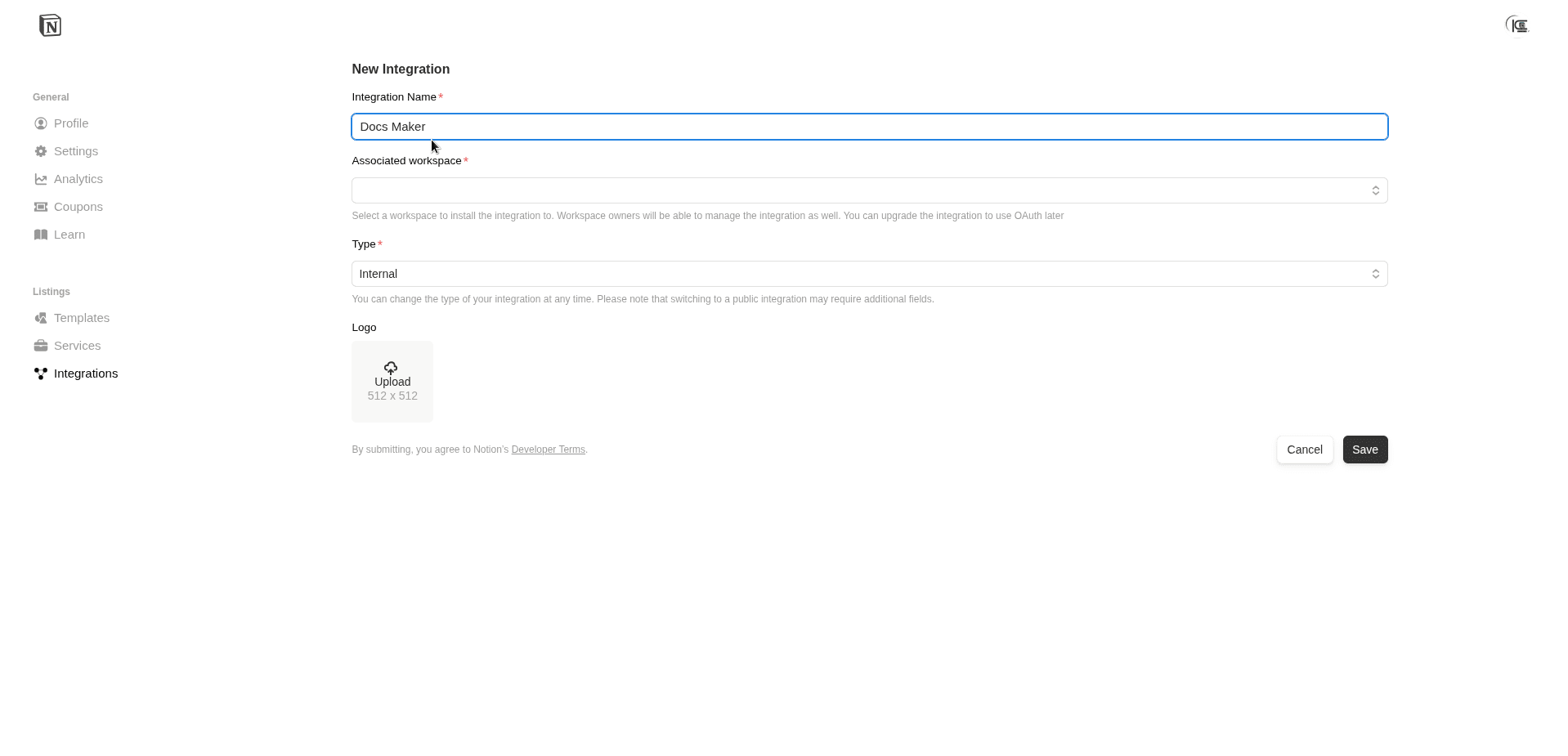
Task: Focus the Integration Name text field
Action: (869, 127)
